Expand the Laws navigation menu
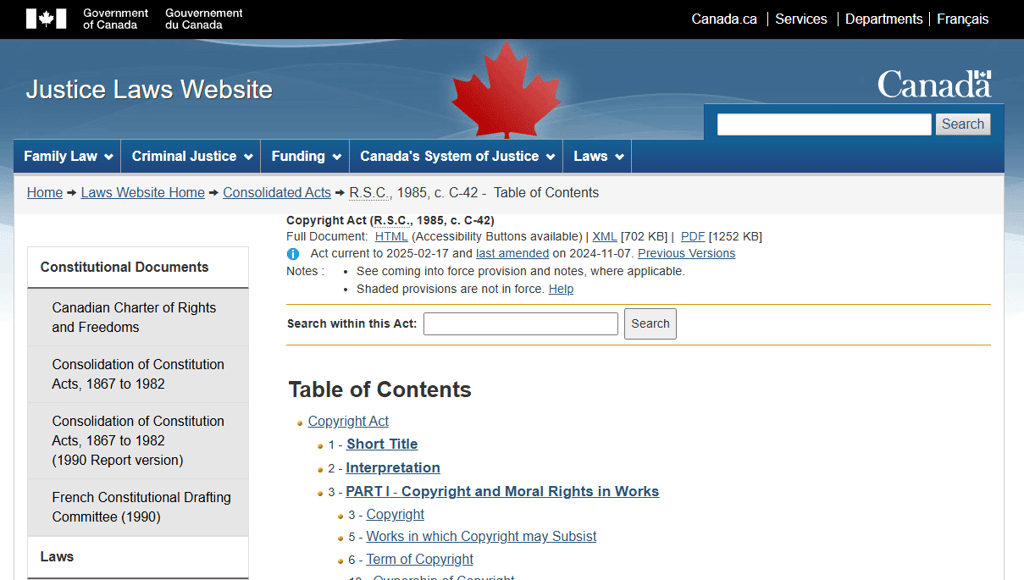 point(598,156)
